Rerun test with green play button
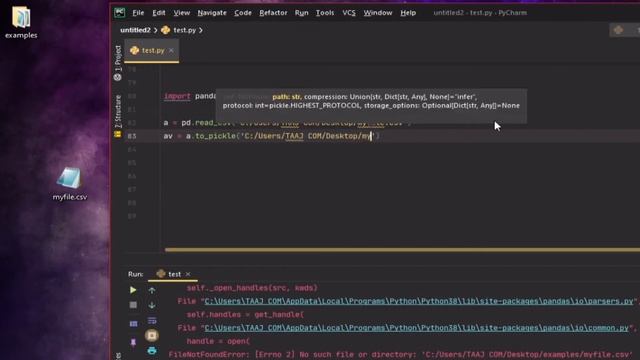The image size is (640, 360). [133, 290]
